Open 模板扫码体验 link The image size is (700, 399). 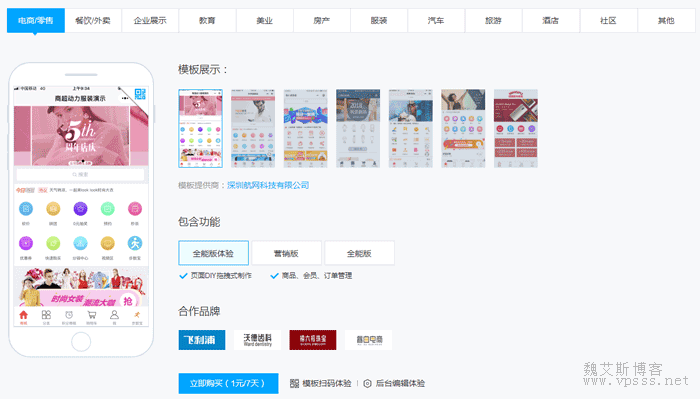point(327,383)
